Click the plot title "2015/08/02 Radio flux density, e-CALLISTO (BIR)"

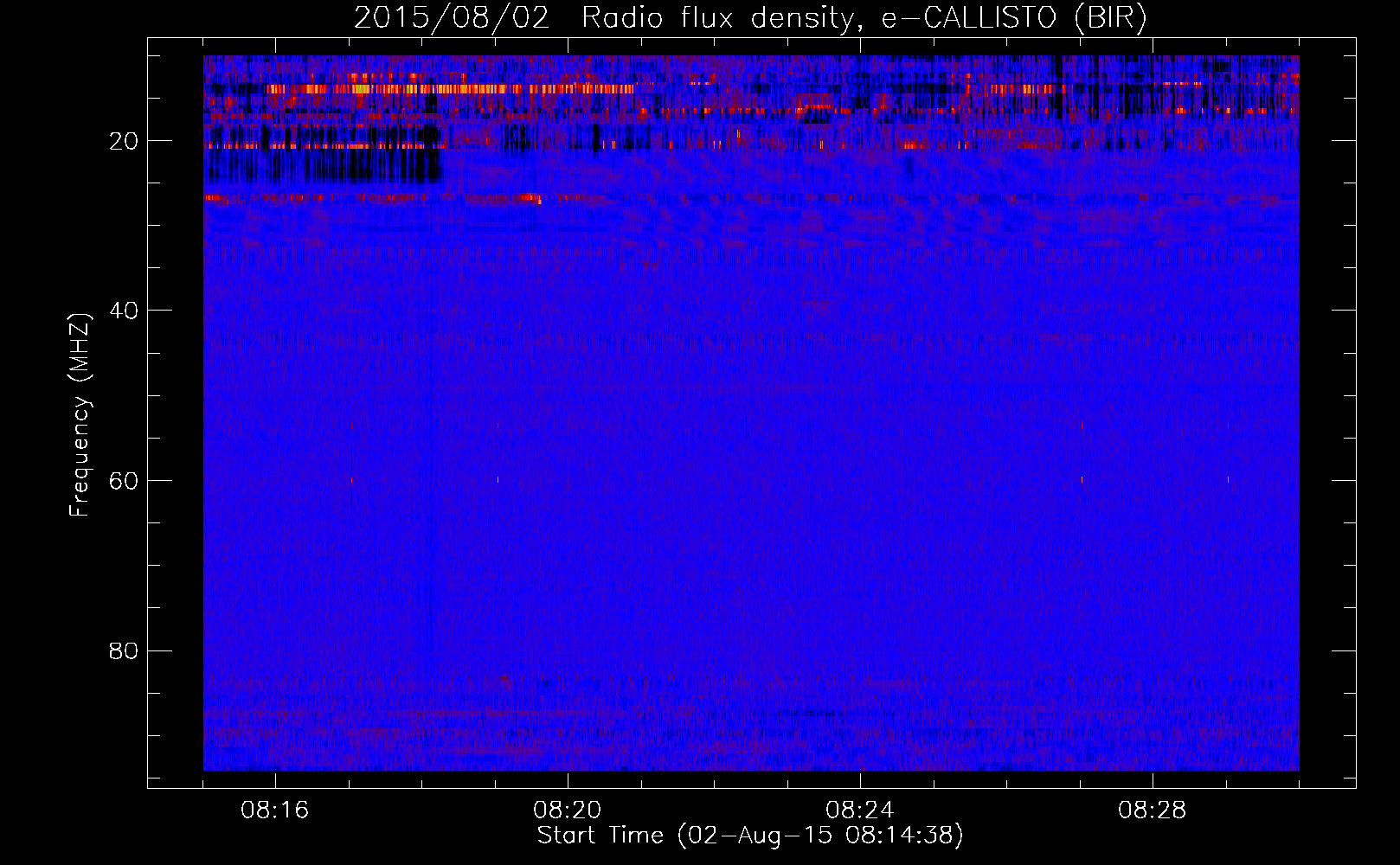coord(750,17)
